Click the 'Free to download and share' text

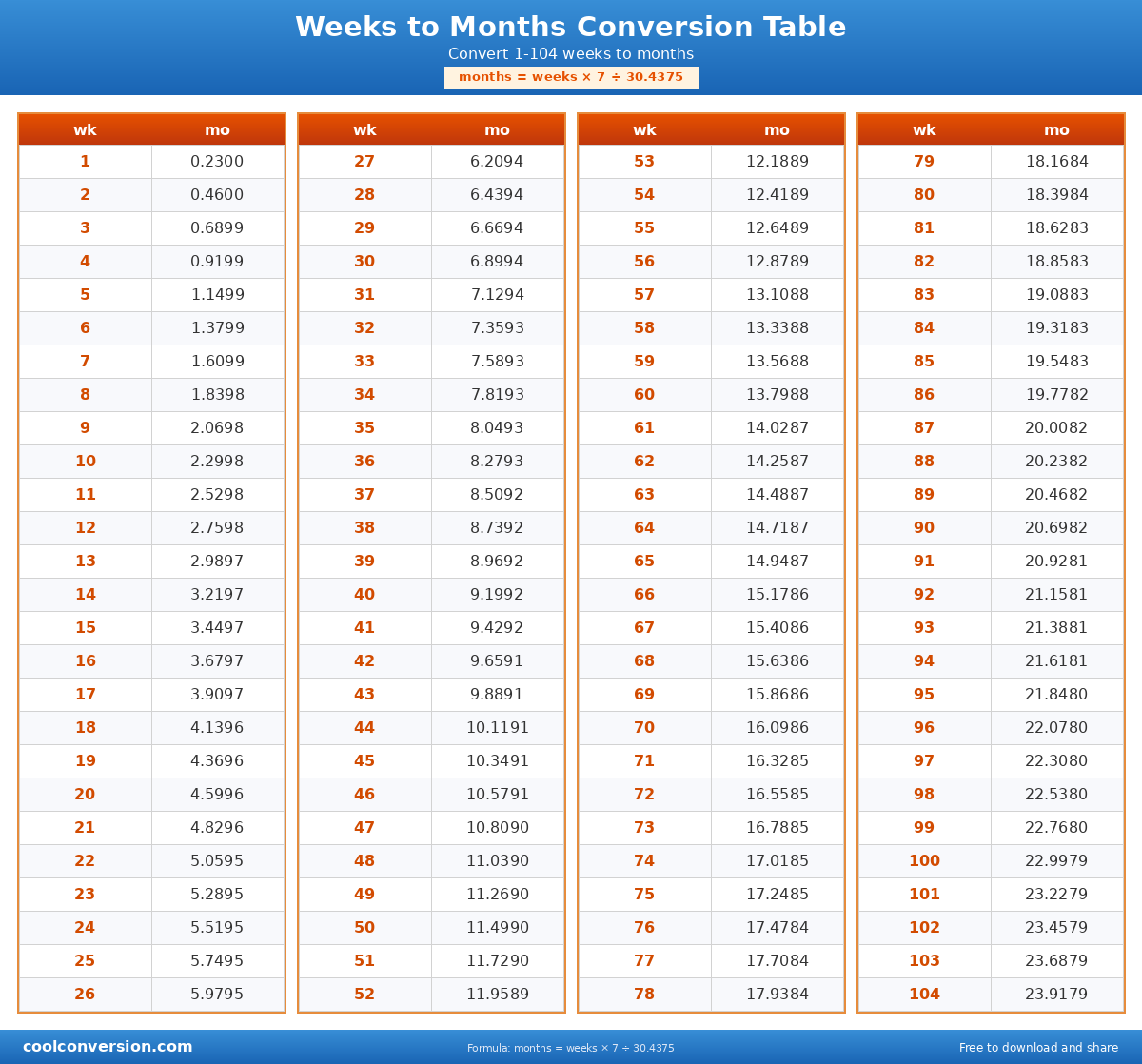point(1038,1048)
